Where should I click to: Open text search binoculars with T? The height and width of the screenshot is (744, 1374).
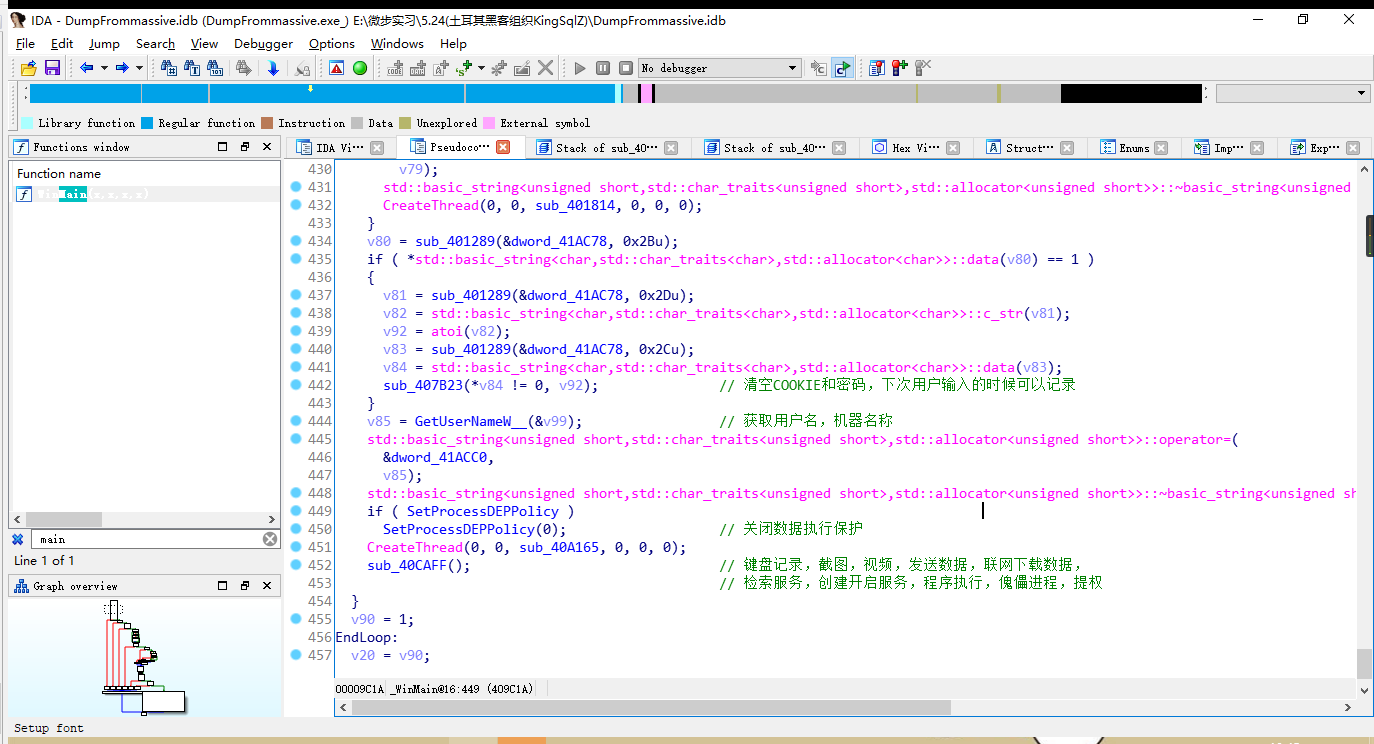coord(193,68)
